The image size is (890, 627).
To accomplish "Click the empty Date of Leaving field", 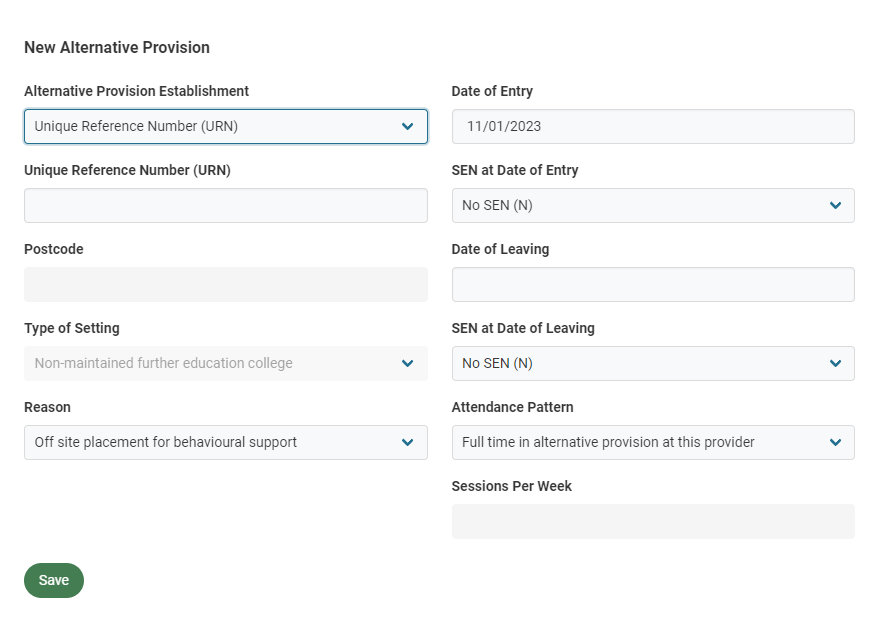I will point(653,284).
